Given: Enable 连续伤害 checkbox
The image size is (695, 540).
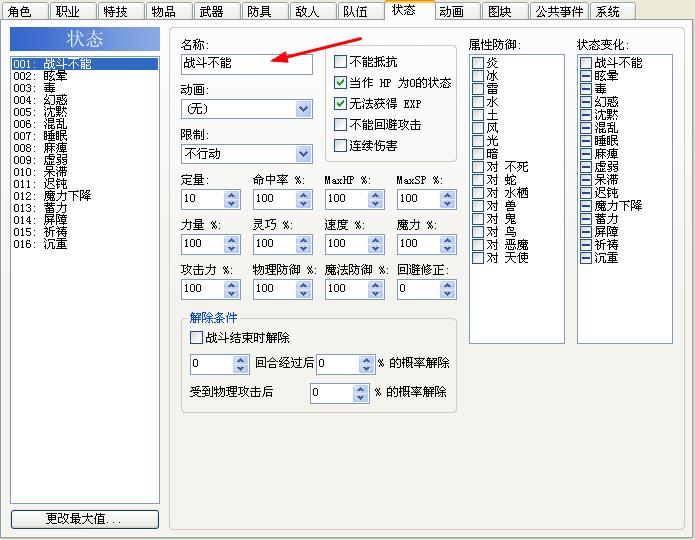Looking at the screenshot, I should (340, 145).
